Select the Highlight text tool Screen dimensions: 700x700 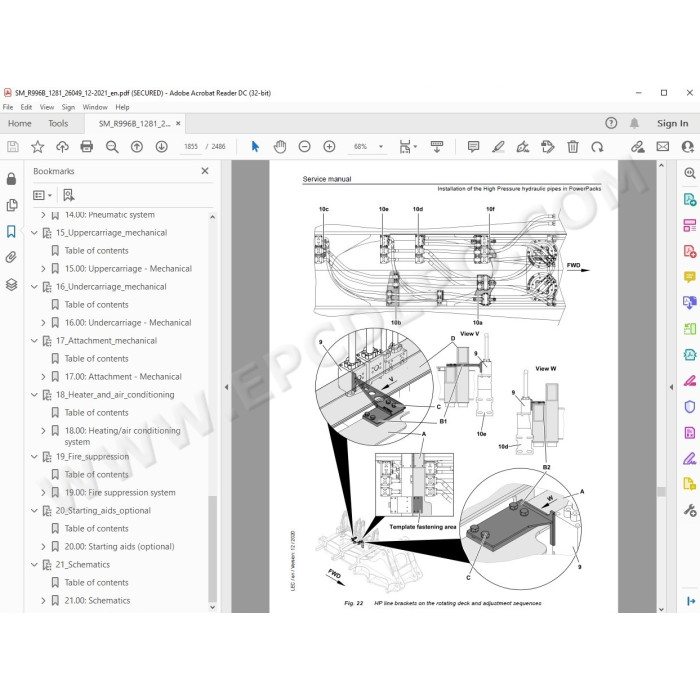(498, 146)
